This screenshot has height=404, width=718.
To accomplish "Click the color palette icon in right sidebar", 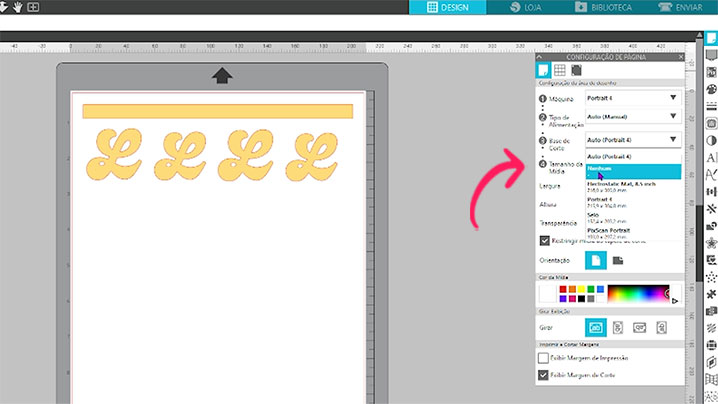I will 711,90.
